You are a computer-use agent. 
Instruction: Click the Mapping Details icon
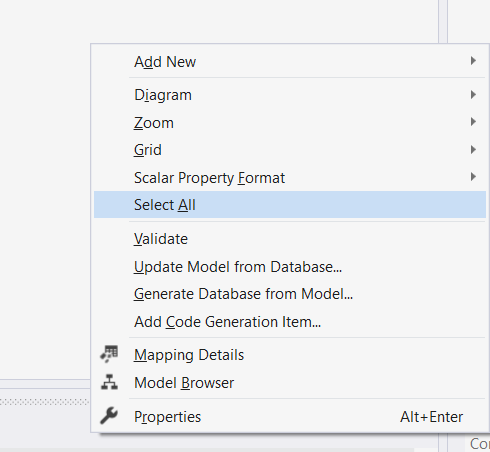[x=109, y=354]
